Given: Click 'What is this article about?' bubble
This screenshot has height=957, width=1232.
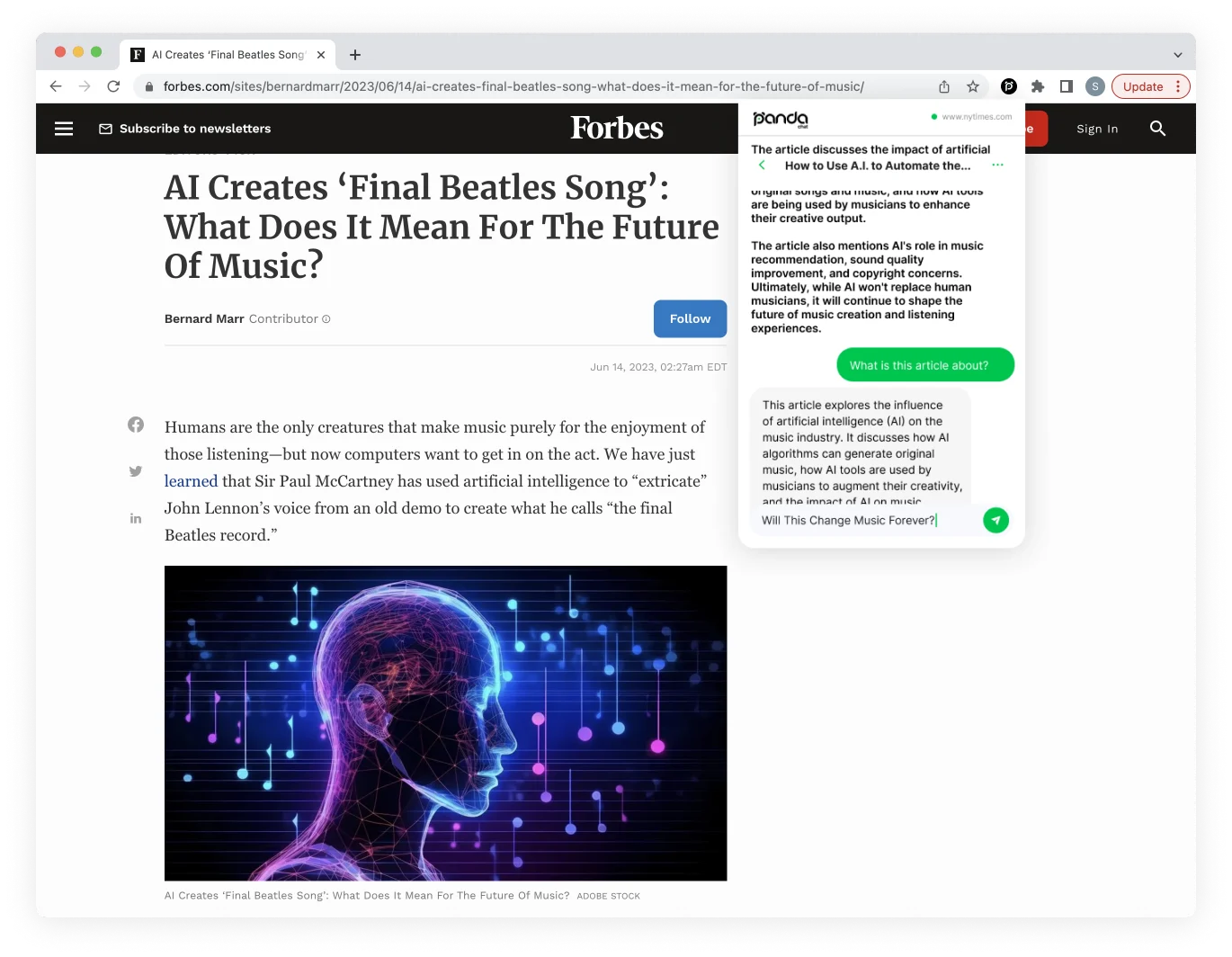Looking at the screenshot, I should click(x=925, y=365).
